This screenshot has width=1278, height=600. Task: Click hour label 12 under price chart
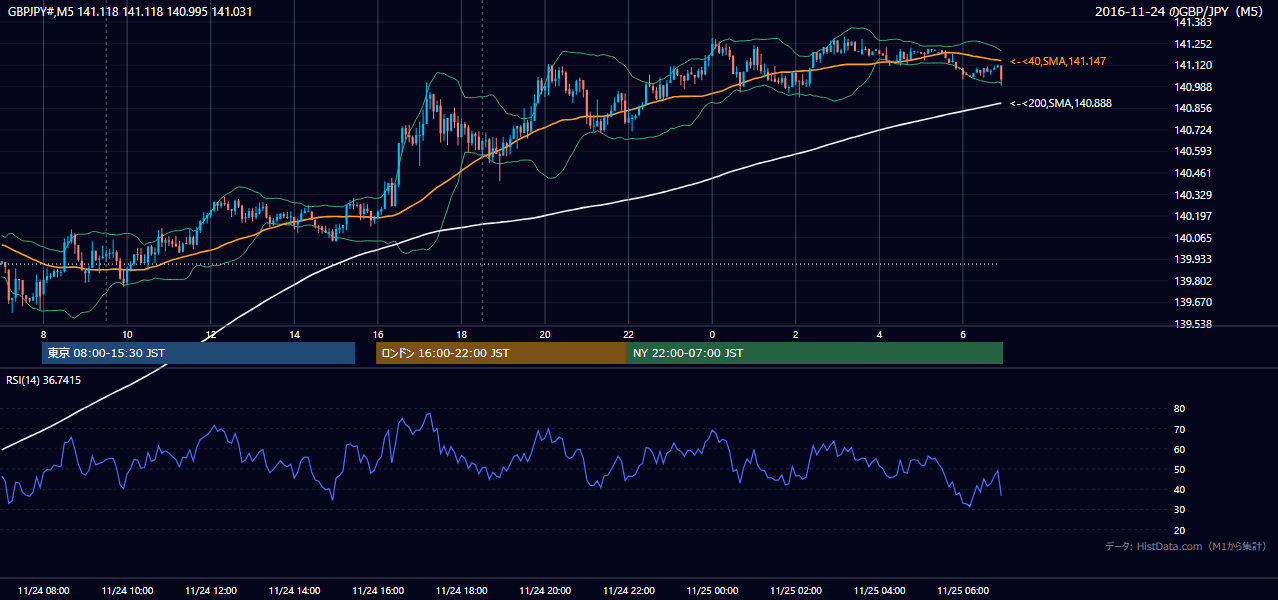[x=210, y=334]
